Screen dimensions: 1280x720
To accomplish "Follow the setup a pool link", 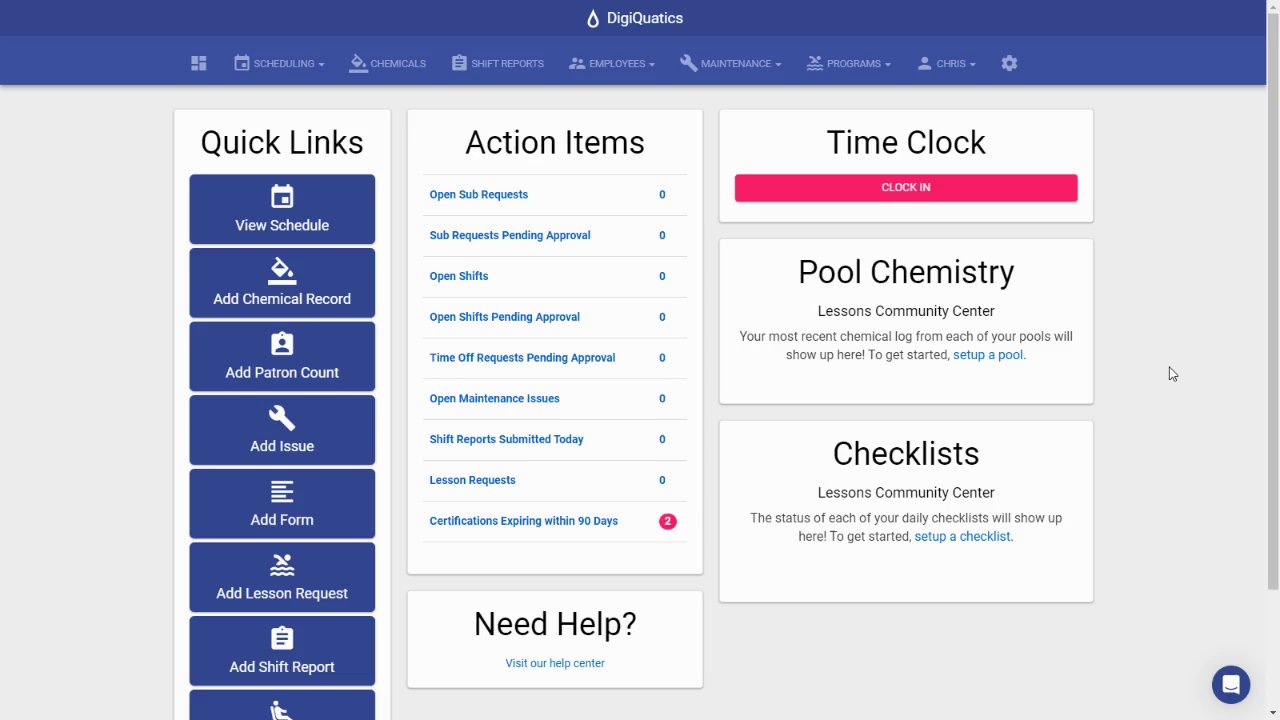I will pyautogui.click(x=987, y=355).
